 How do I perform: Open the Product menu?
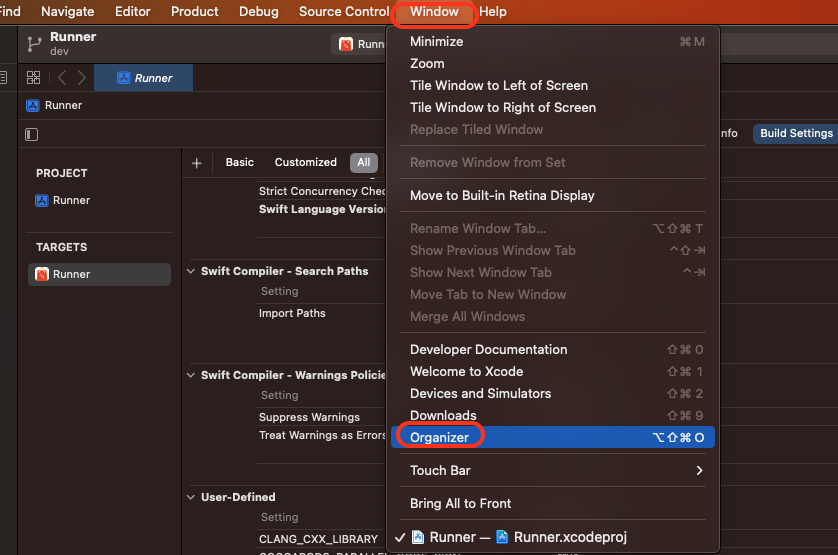pyautogui.click(x=195, y=12)
